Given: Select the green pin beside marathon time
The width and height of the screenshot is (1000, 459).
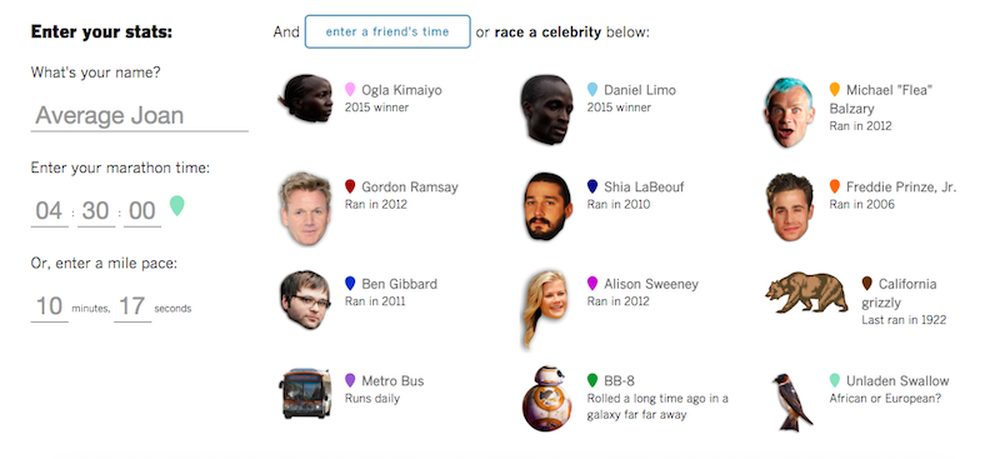Looking at the screenshot, I should click(177, 205).
